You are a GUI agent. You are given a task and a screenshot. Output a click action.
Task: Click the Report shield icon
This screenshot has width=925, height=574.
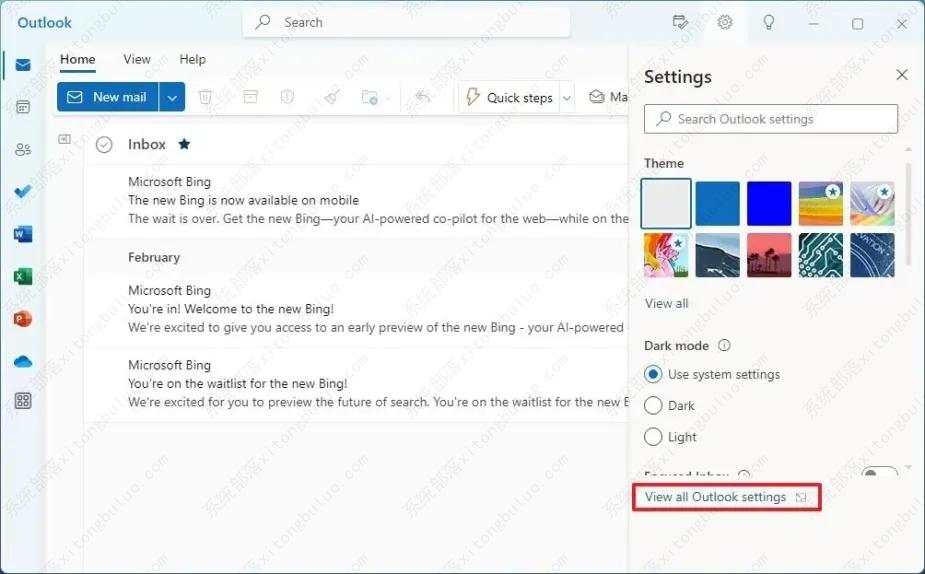point(287,97)
